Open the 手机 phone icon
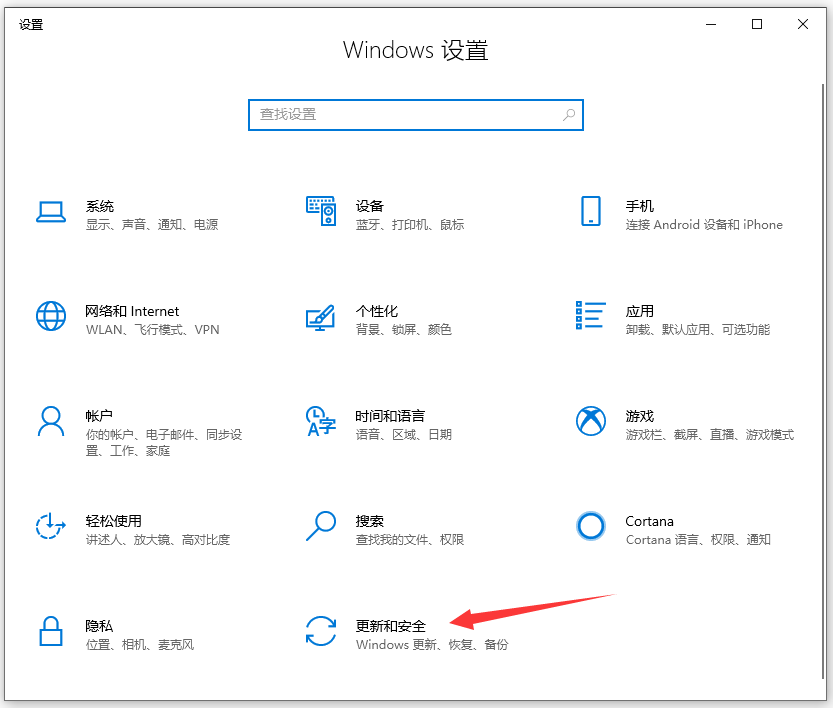This screenshot has width=833, height=708. coord(591,211)
